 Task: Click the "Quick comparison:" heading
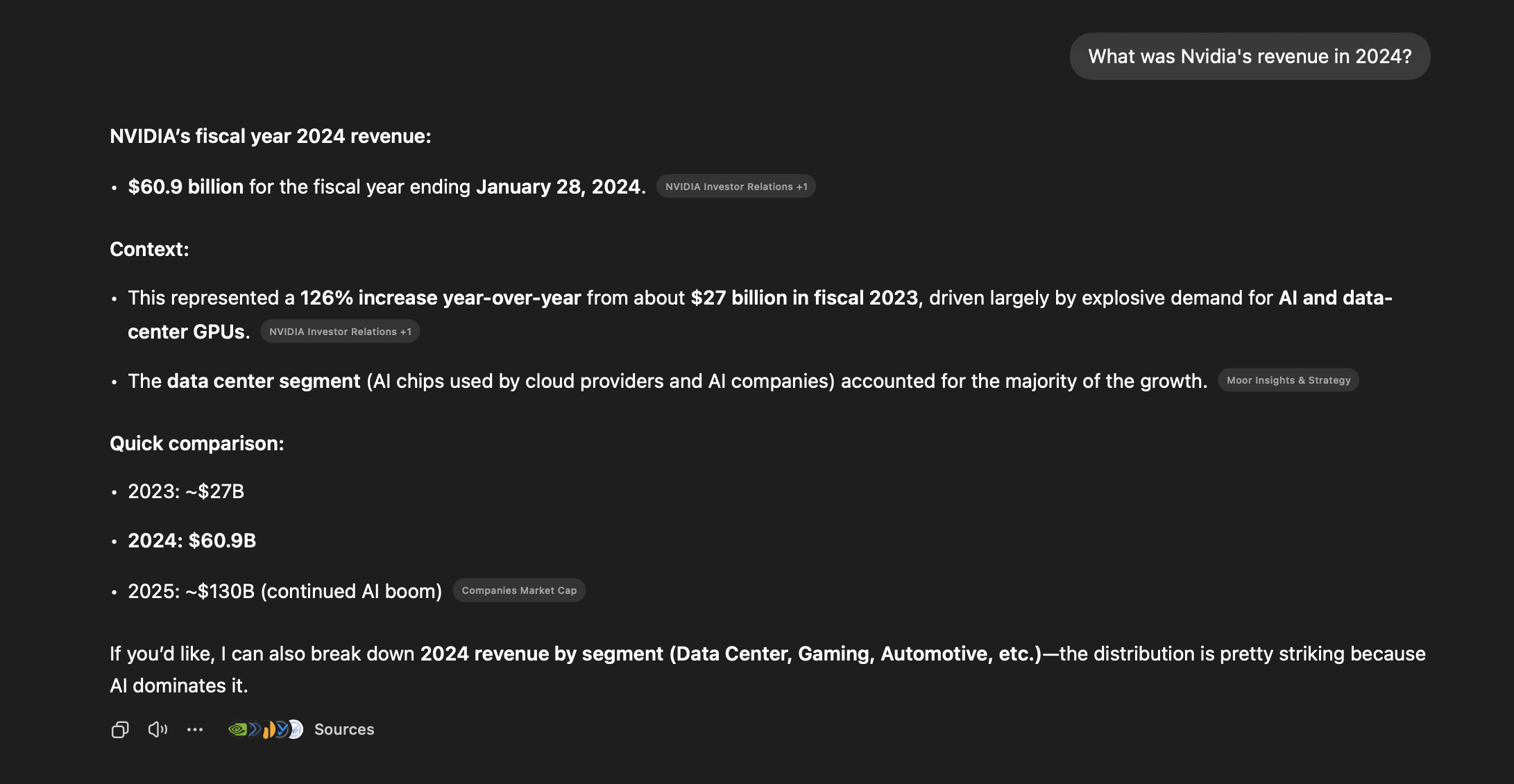point(196,443)
